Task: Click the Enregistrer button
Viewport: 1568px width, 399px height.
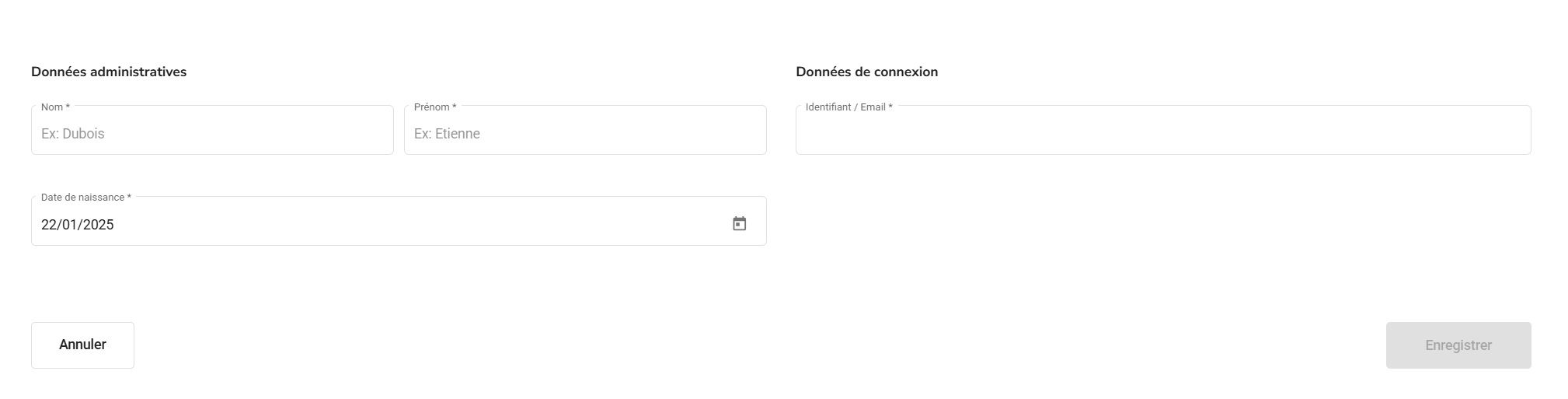Action: (1458, 345)
